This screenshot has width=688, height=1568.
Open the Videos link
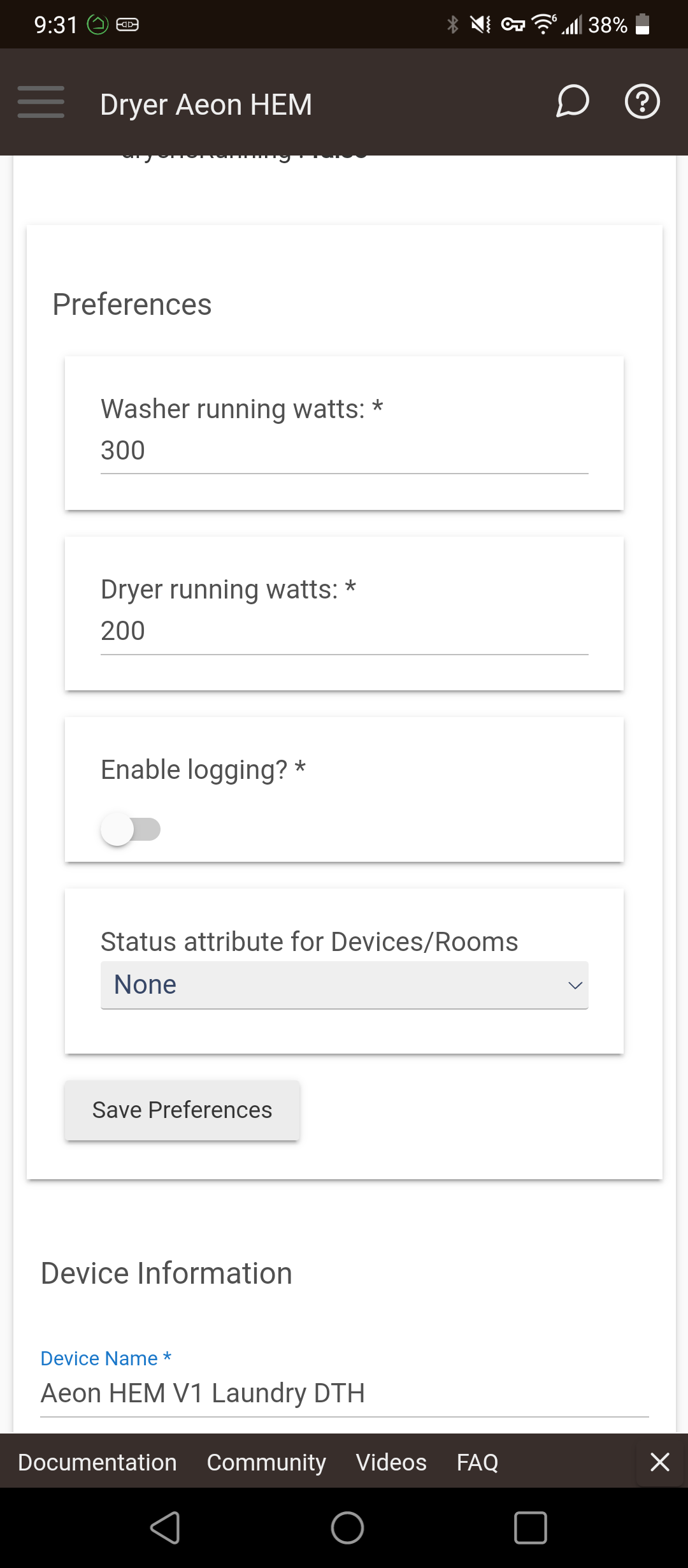click(391, 1462)
